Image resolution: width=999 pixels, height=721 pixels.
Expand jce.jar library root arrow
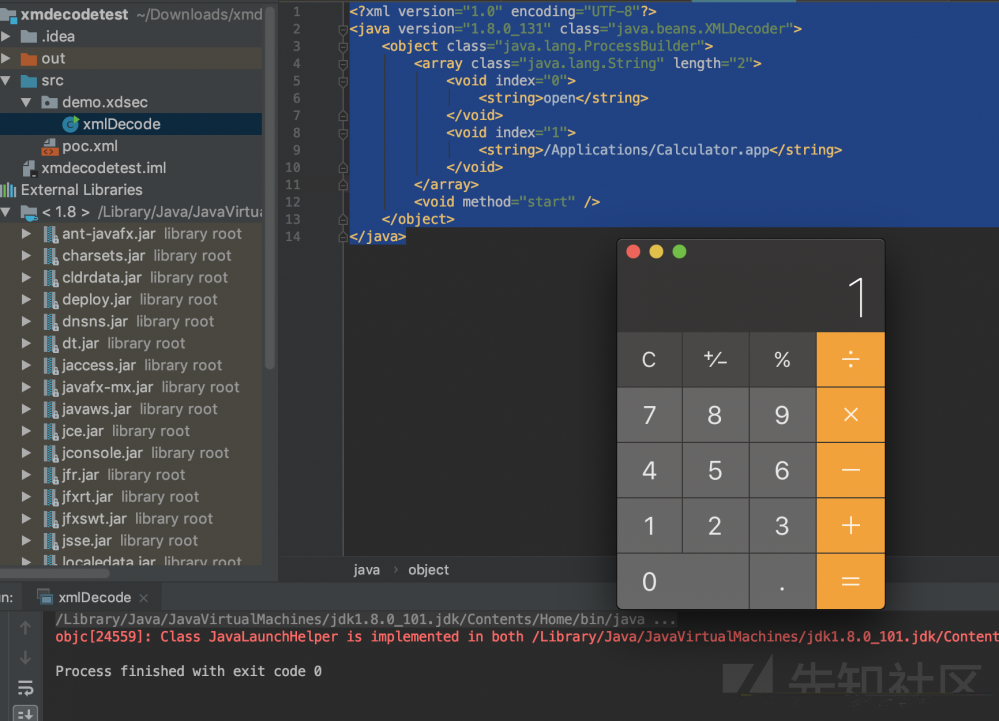coord(26,431)
